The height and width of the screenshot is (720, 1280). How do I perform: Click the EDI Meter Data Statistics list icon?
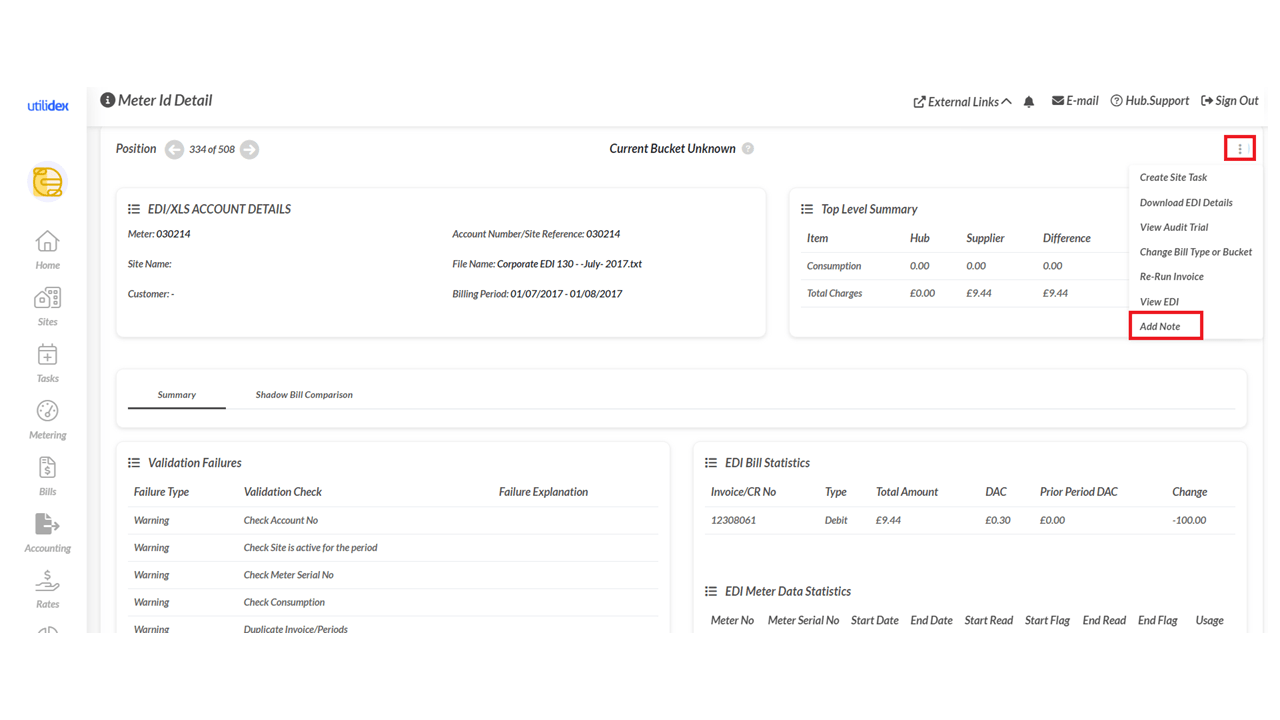pos(711,591)
